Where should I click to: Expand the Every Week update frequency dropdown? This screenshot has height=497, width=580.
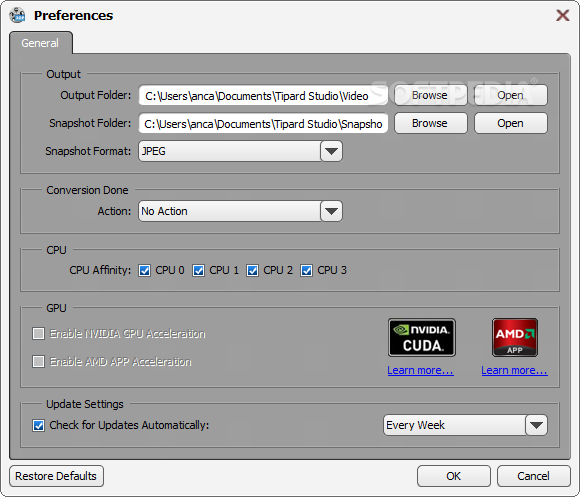[x=536, y=425]
